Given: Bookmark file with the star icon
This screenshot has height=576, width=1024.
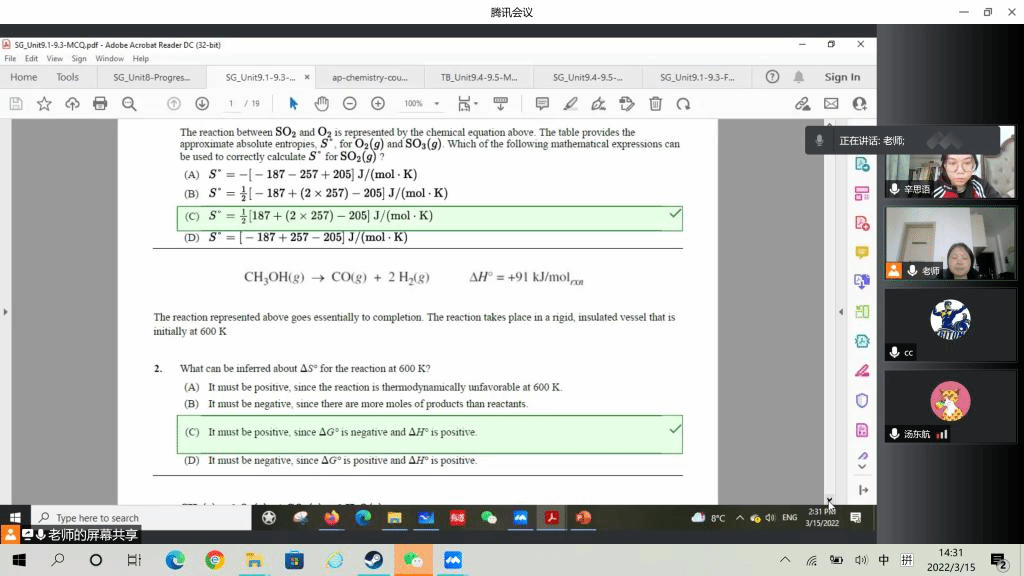Looking at the screenshot, I should coord(44,104).
